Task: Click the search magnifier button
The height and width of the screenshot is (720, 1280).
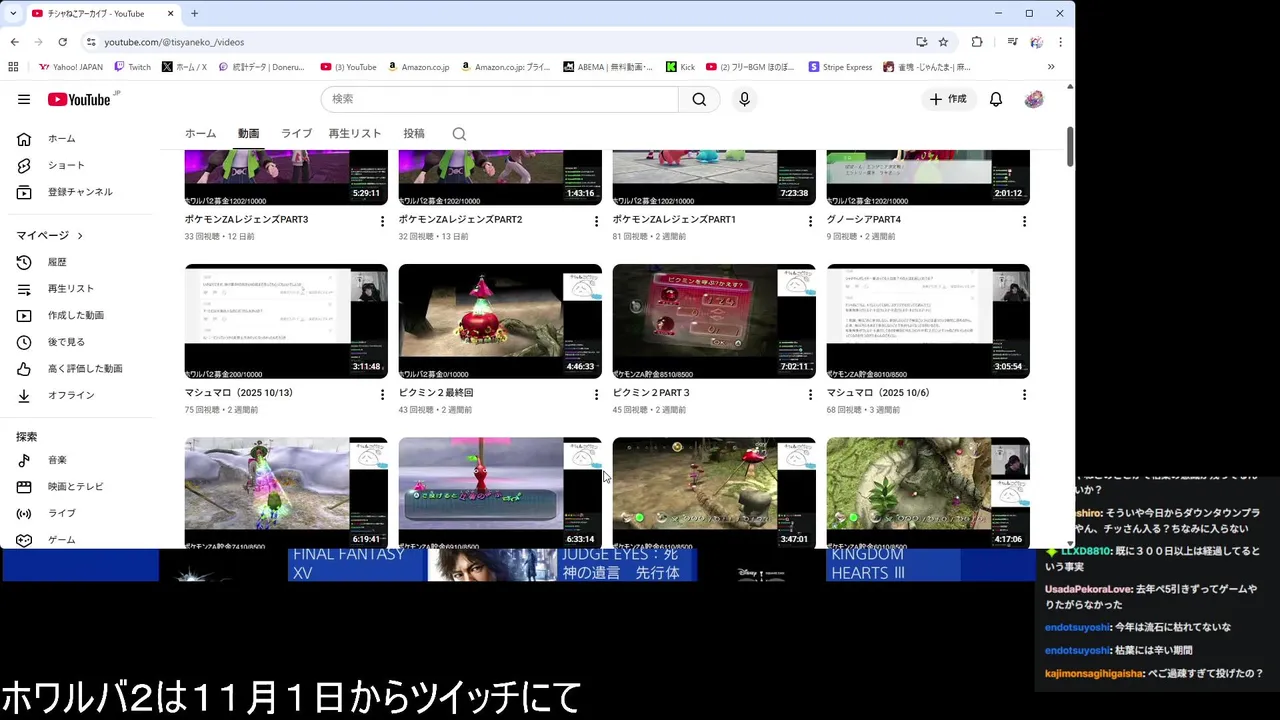Action: point(699,99)
